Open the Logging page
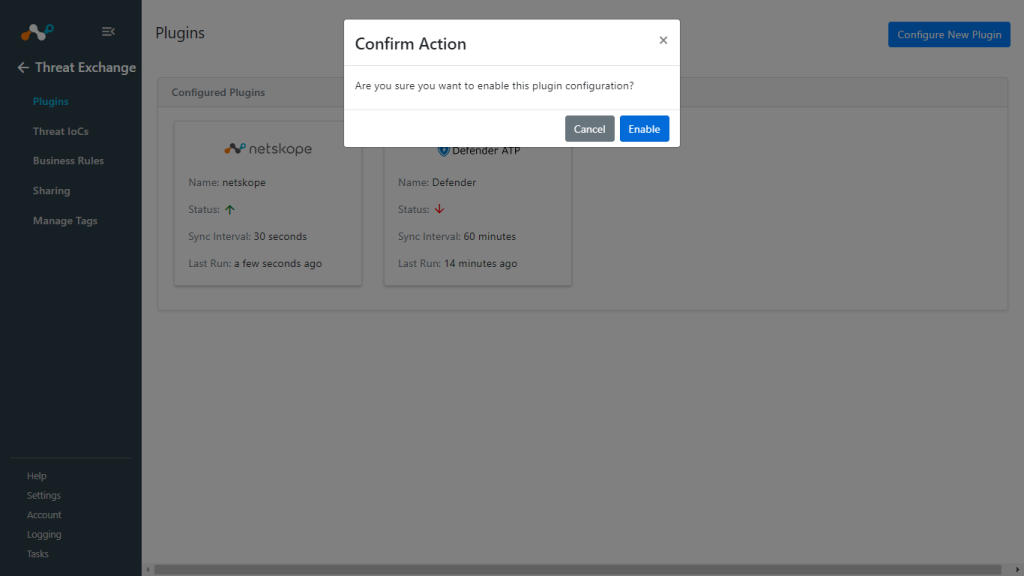Image resolution: width=1024 pixels, height=576 pixels. point(44,535)
